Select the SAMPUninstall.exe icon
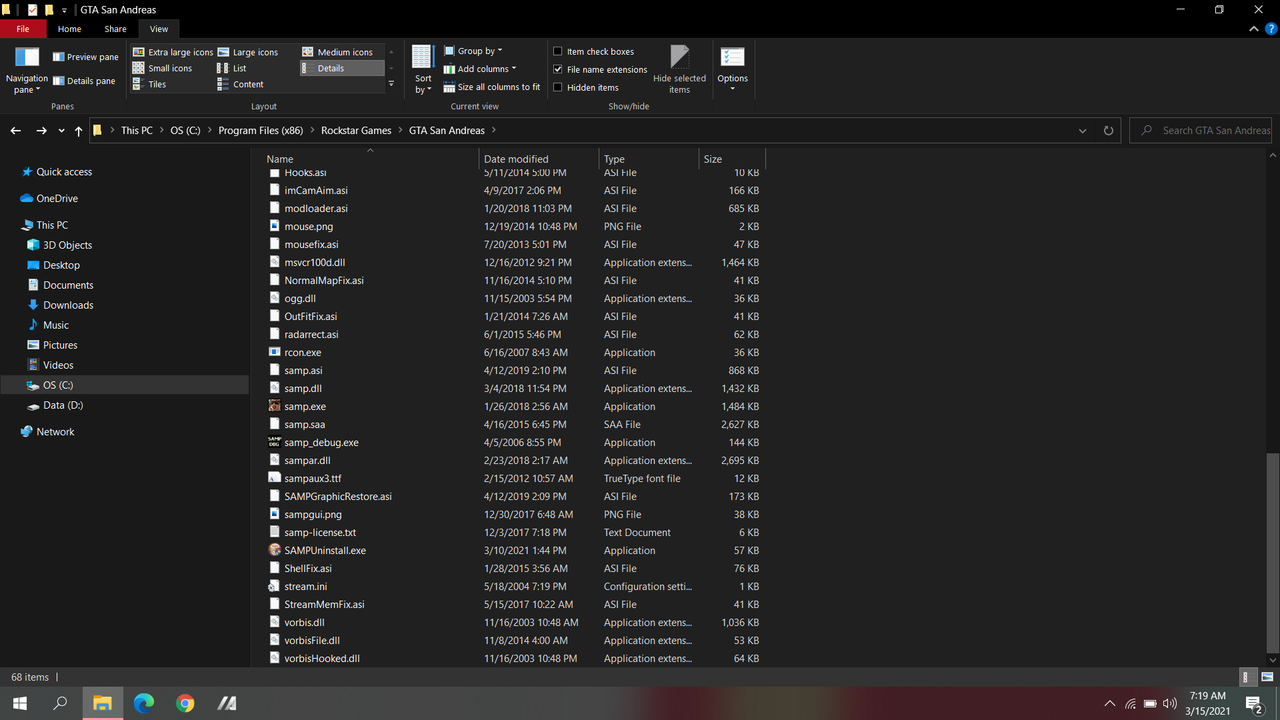Image resolution: width=1280 pixels, height=720 pixels. (x=275, y=551)
